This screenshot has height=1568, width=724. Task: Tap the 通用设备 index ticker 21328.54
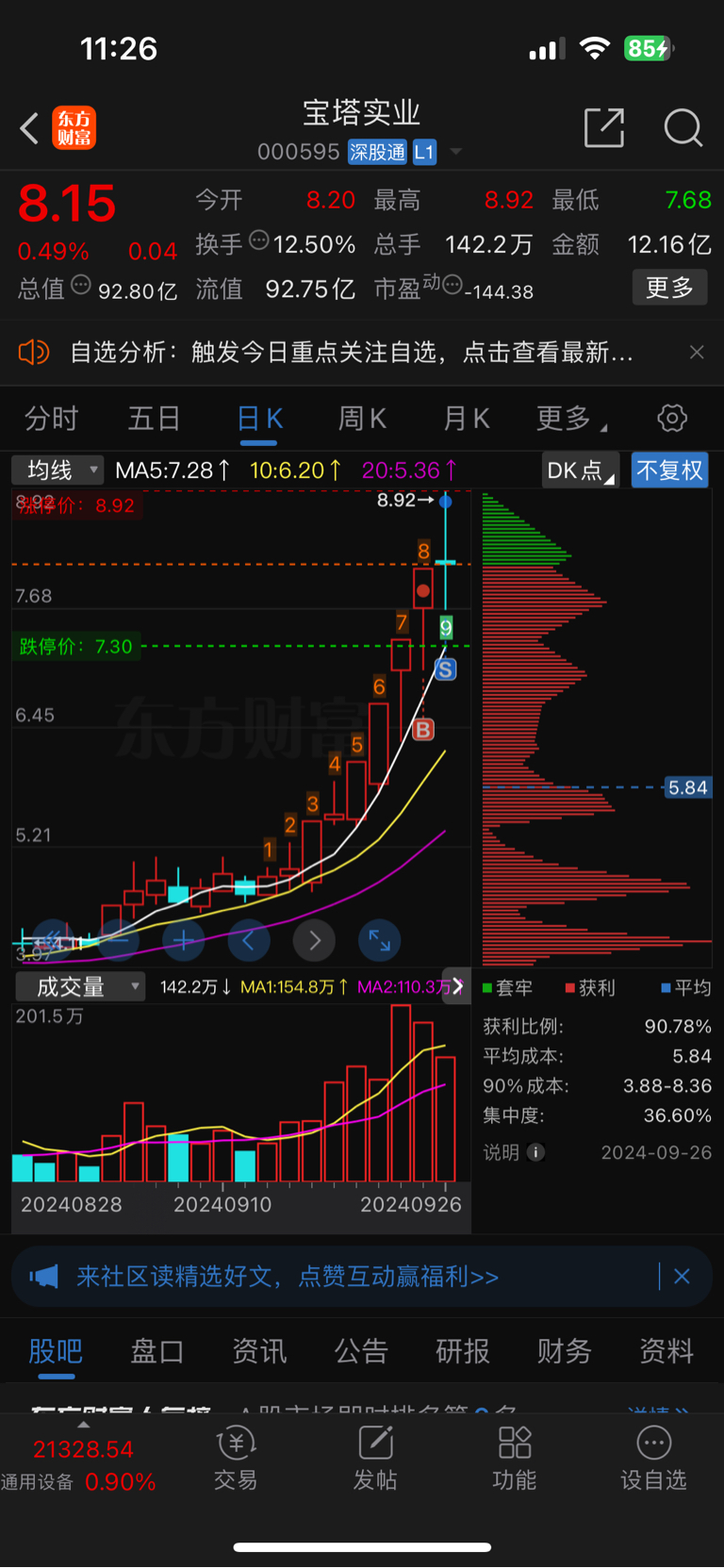pyautogui.click(x=83, y=1449)
